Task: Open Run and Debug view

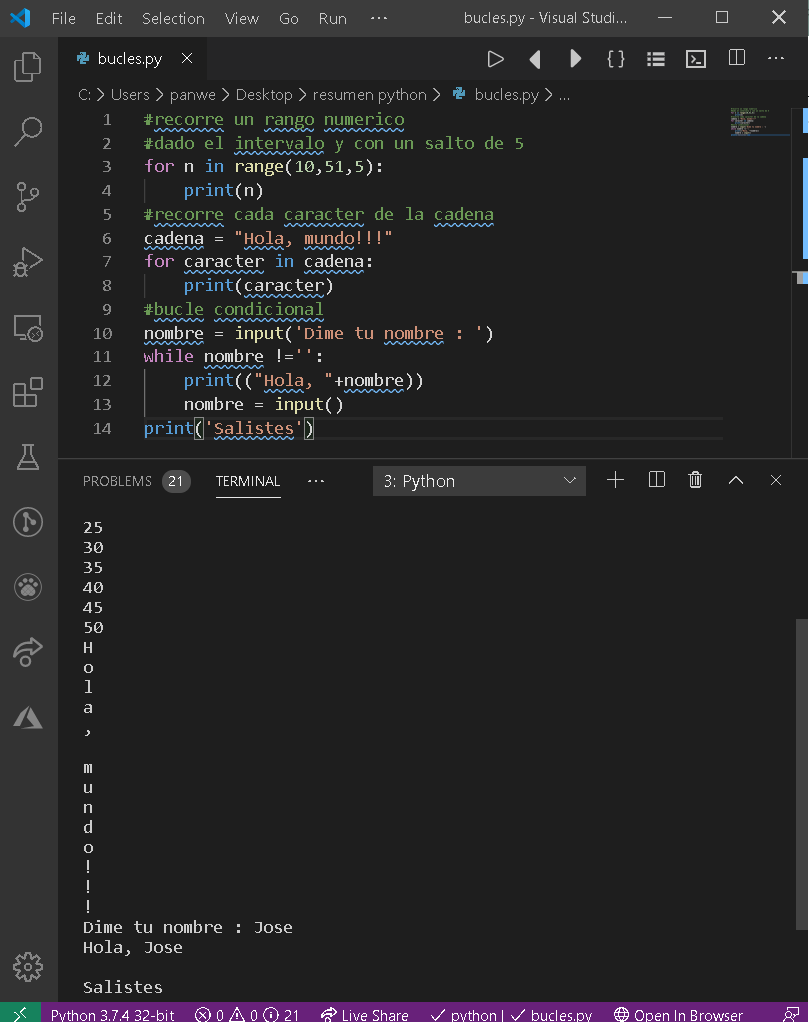Action: [27, 262]
